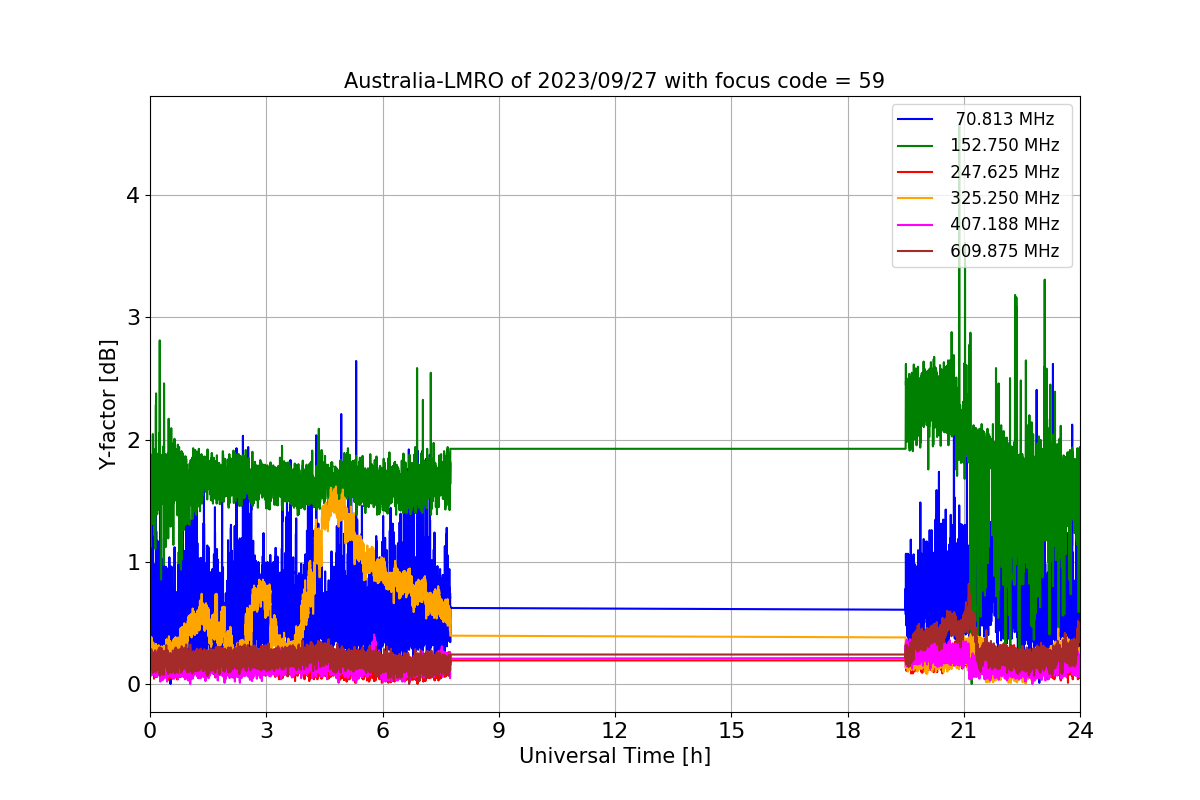Click the red legend line for 247.625 MHz
This screenshot has width=1200, height=800.
pos(916,172)
